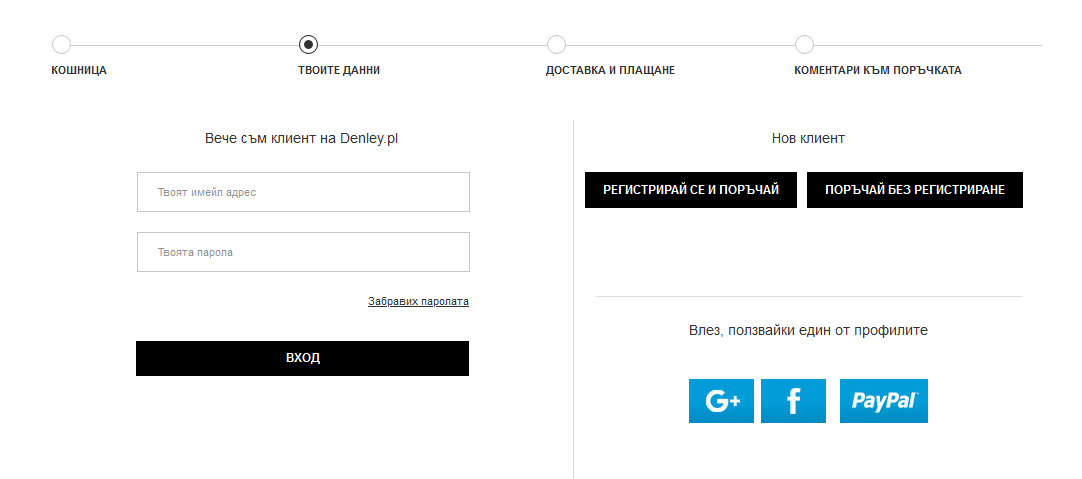
Task: Log in using the PayPal icon
Action: point(883,401)
